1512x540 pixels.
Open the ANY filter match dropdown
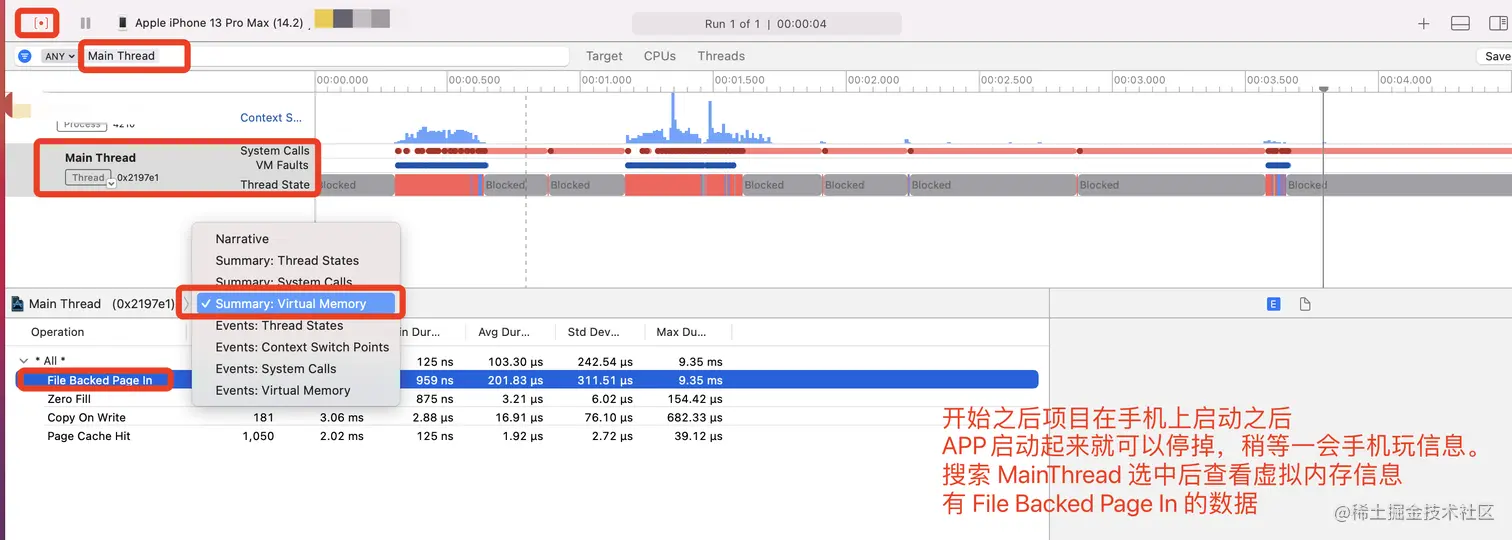tap(59, 56)
